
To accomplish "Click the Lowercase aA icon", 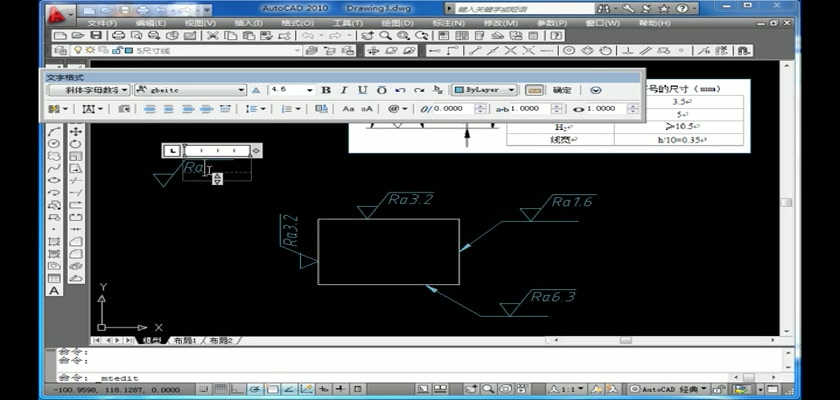I will [367, 109].
